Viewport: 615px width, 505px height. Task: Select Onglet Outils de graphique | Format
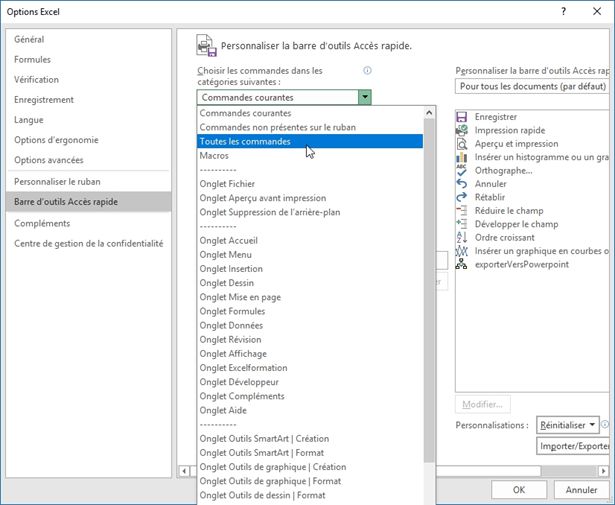310,481
